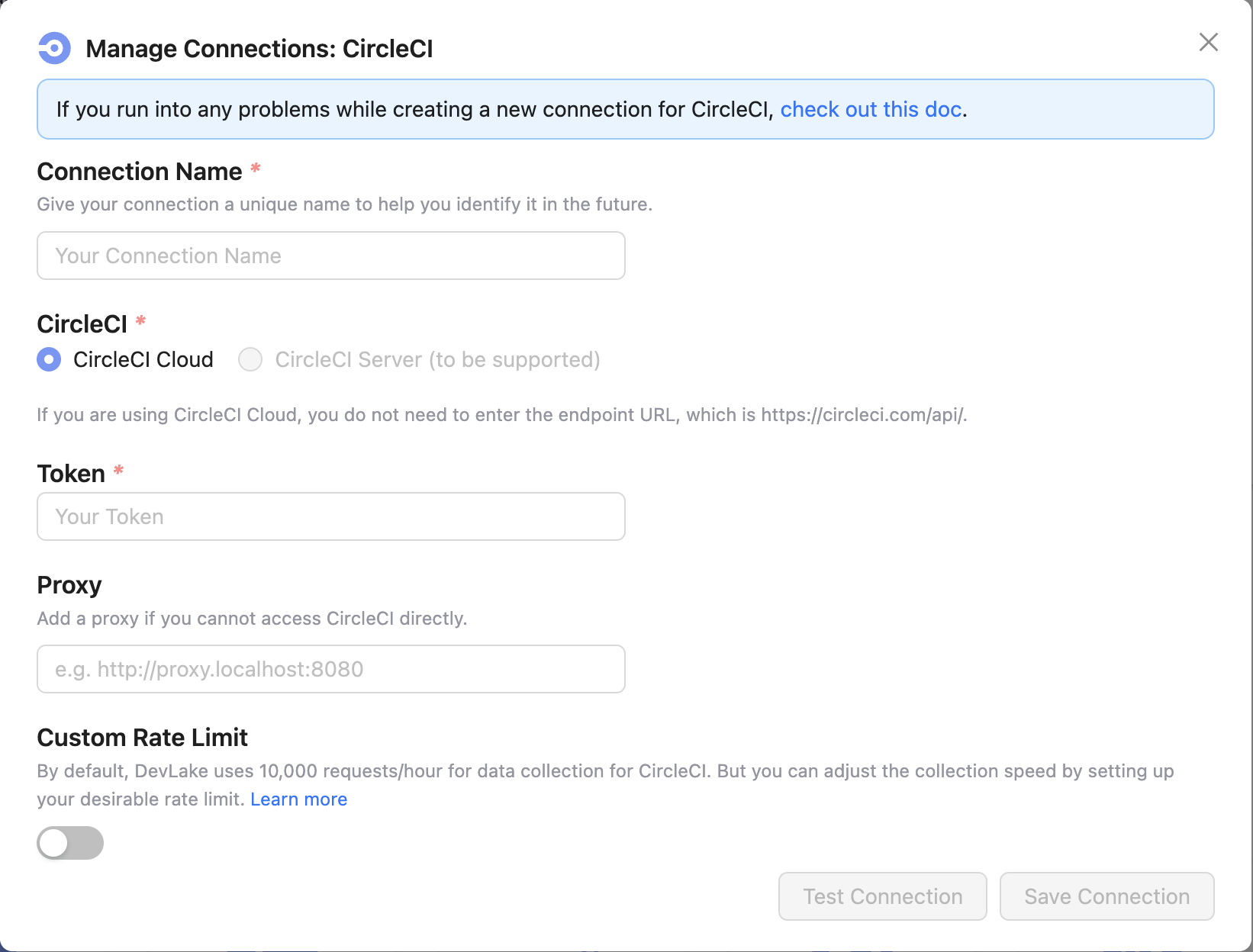Click the Token heading label
Image resolution: width=1253 pixels, height=952 pixels.
tap(71, 474)
